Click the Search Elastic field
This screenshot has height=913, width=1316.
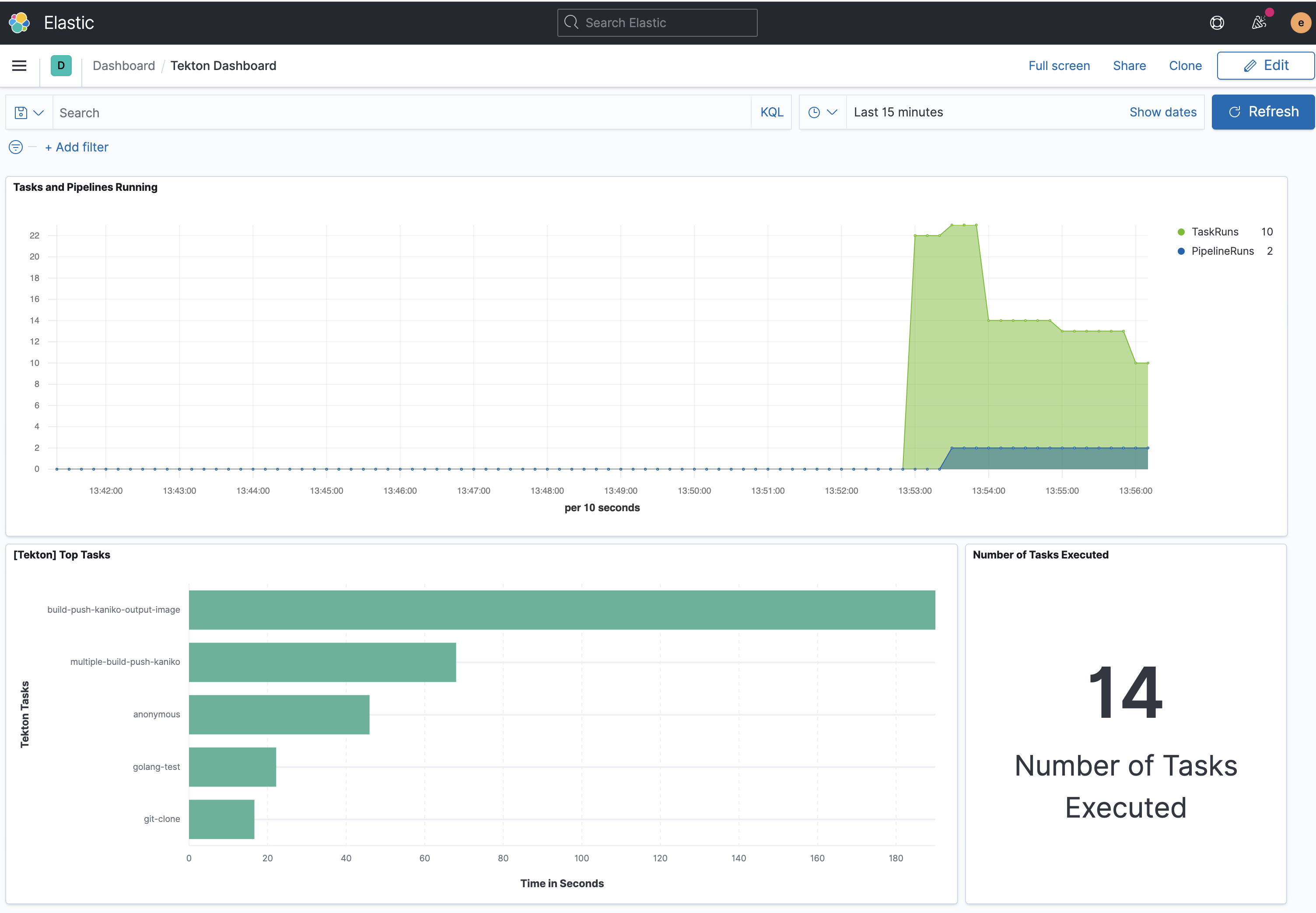pyautogui.click(x=658, y=23)
